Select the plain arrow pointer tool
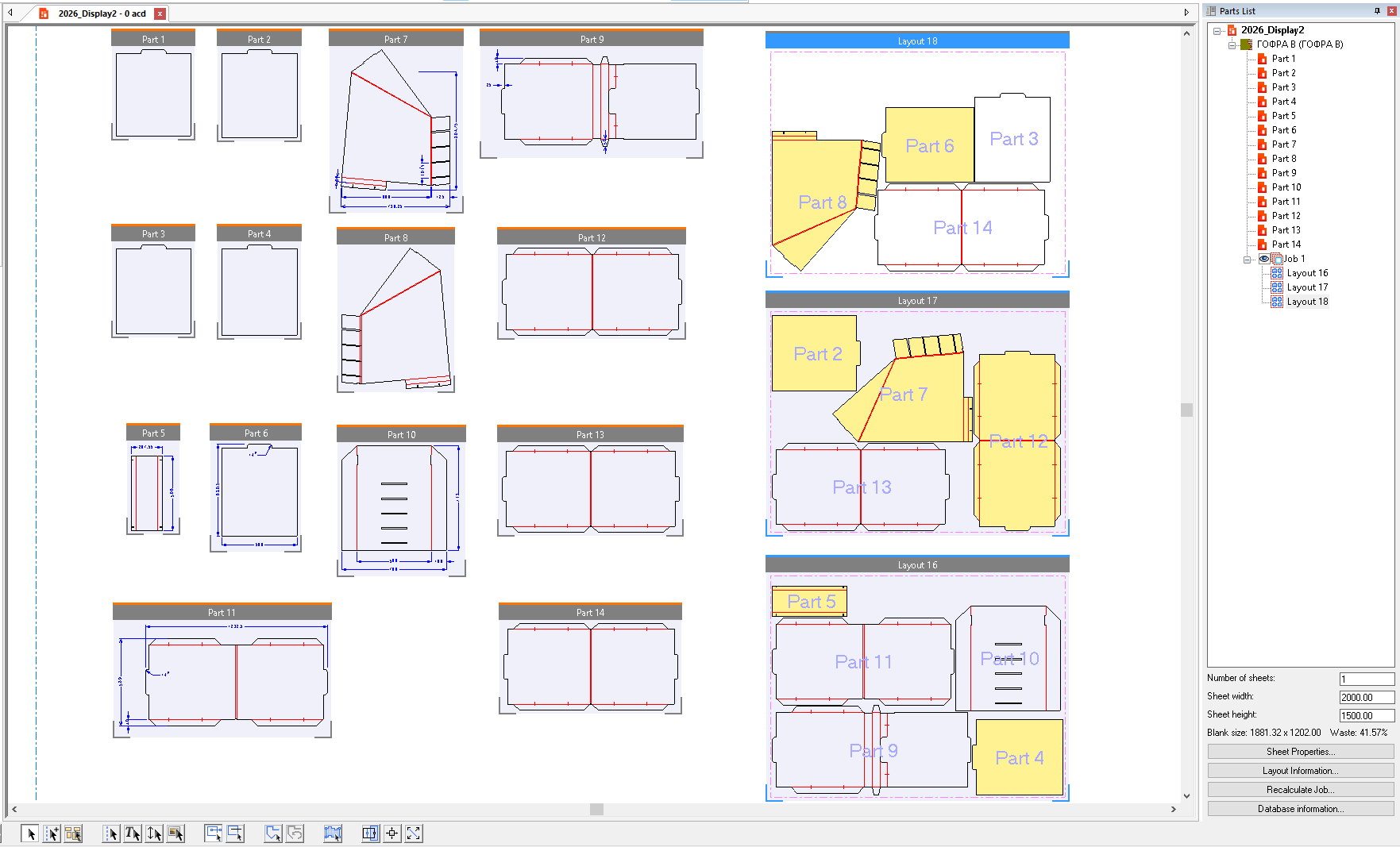The height and width of the screenshot is (847, 1400). 30,834
